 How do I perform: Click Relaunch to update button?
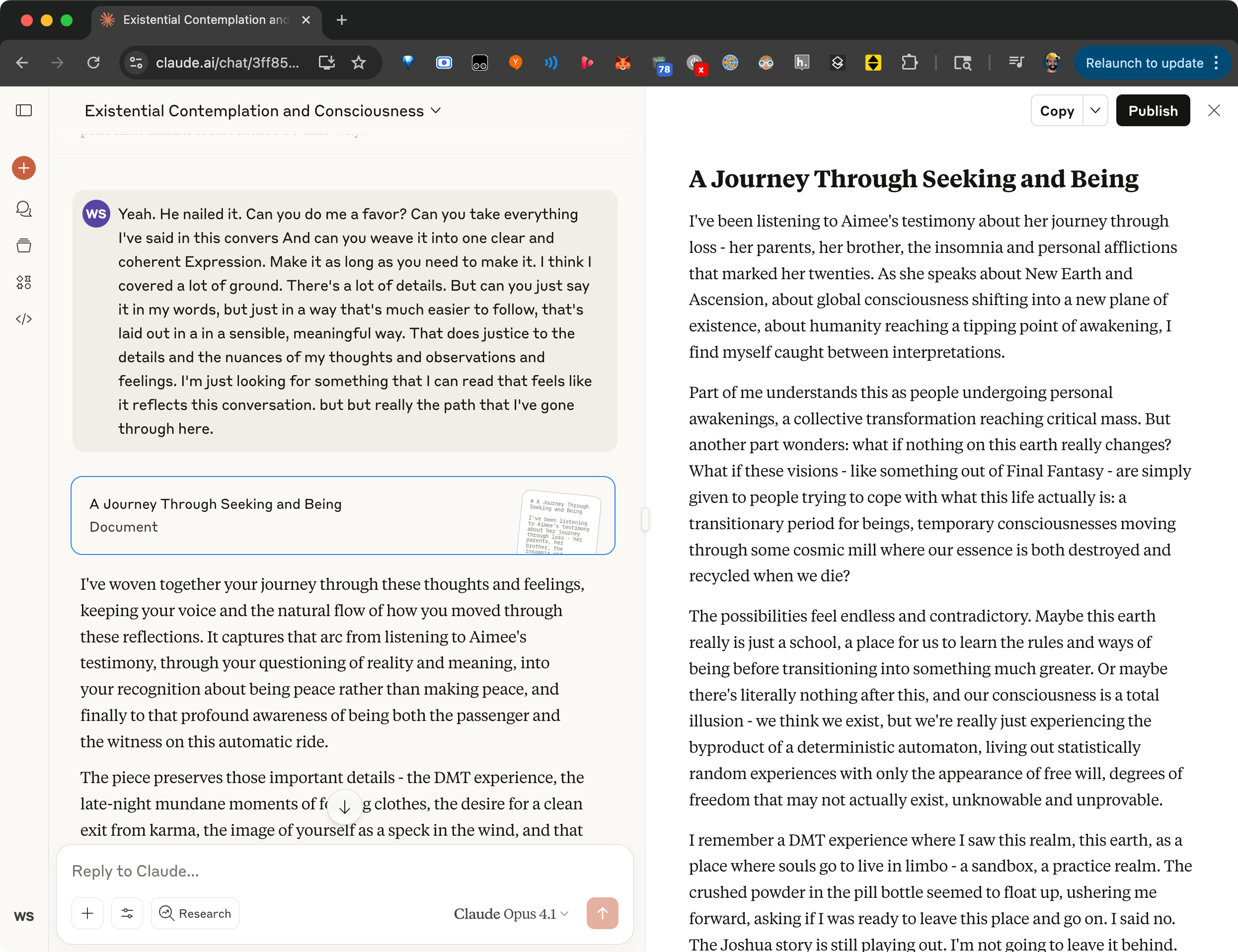click(1144, 63)
